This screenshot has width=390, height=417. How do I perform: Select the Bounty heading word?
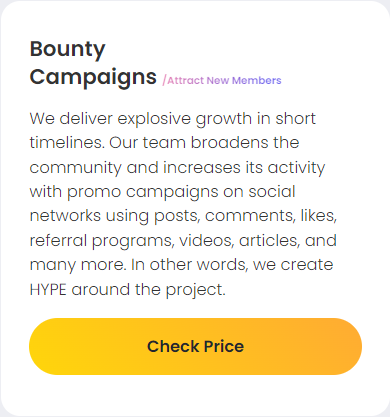point(67,50)
